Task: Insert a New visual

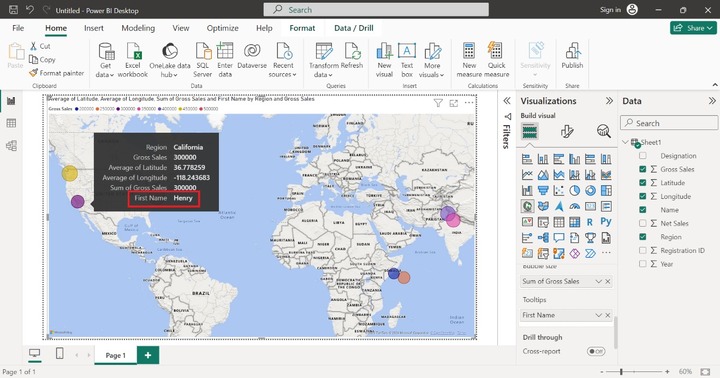Action: click(x=384, y=60)
